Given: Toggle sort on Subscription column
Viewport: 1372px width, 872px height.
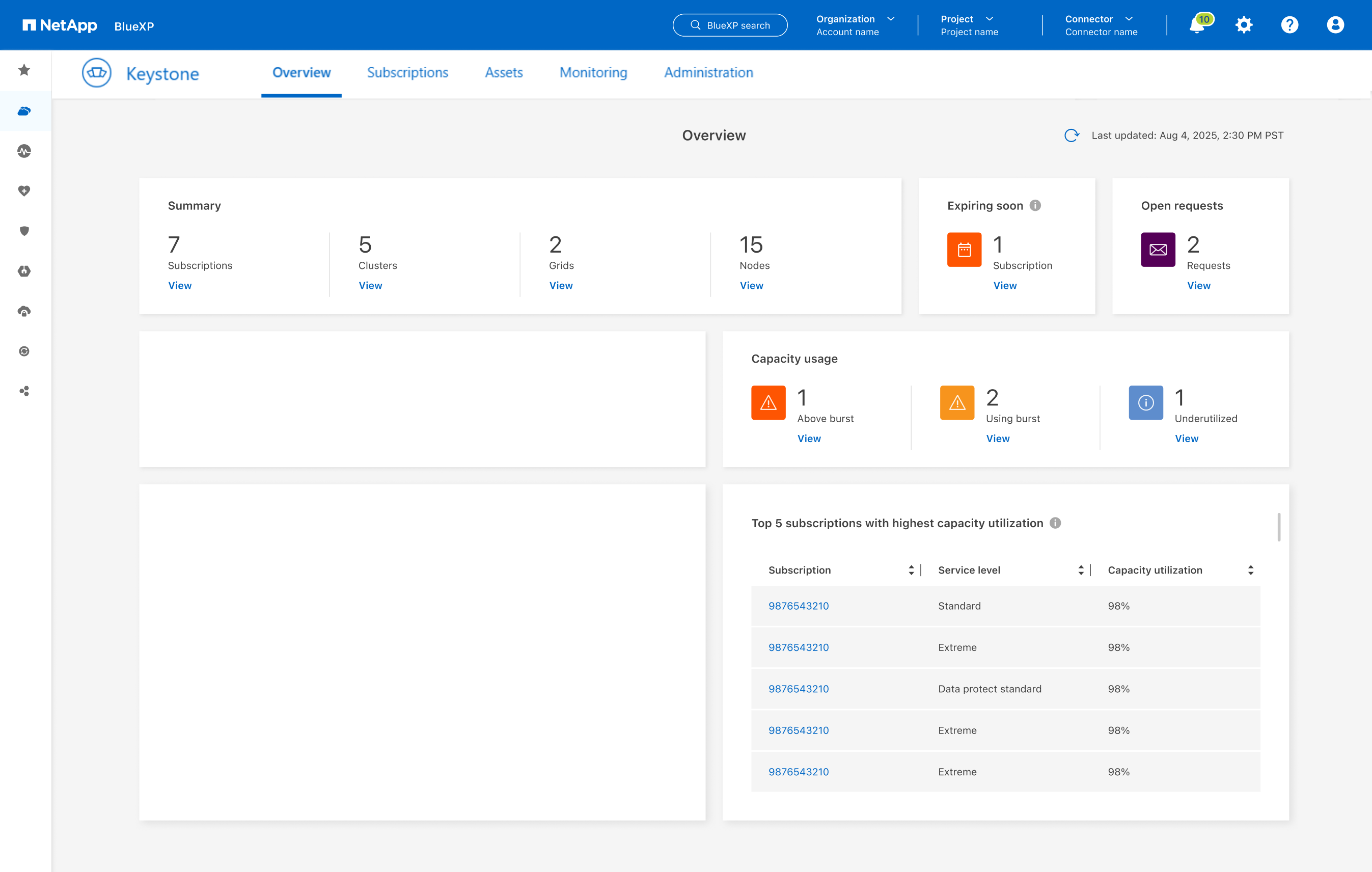Looking at the screenshot, I should coord(911,570).
